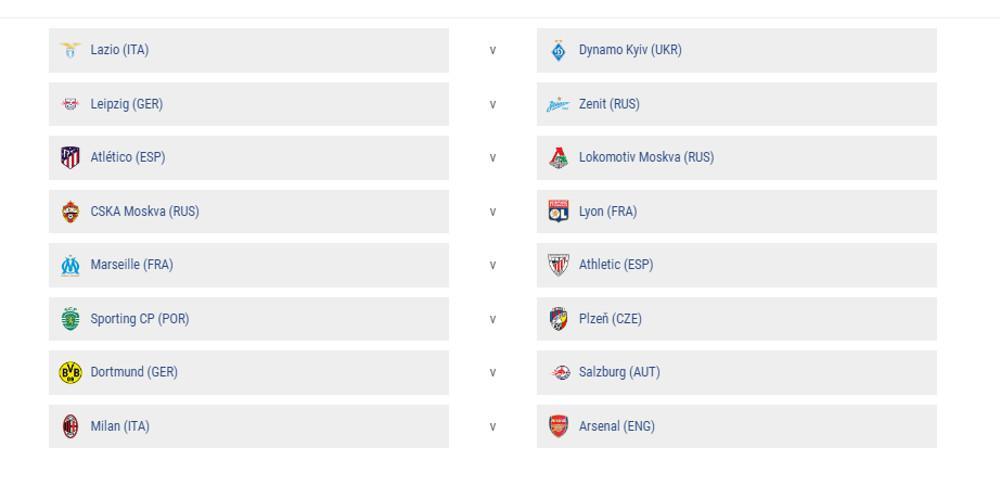
Task: Click the Arsenal club crest
Action: tap(559, 426)
